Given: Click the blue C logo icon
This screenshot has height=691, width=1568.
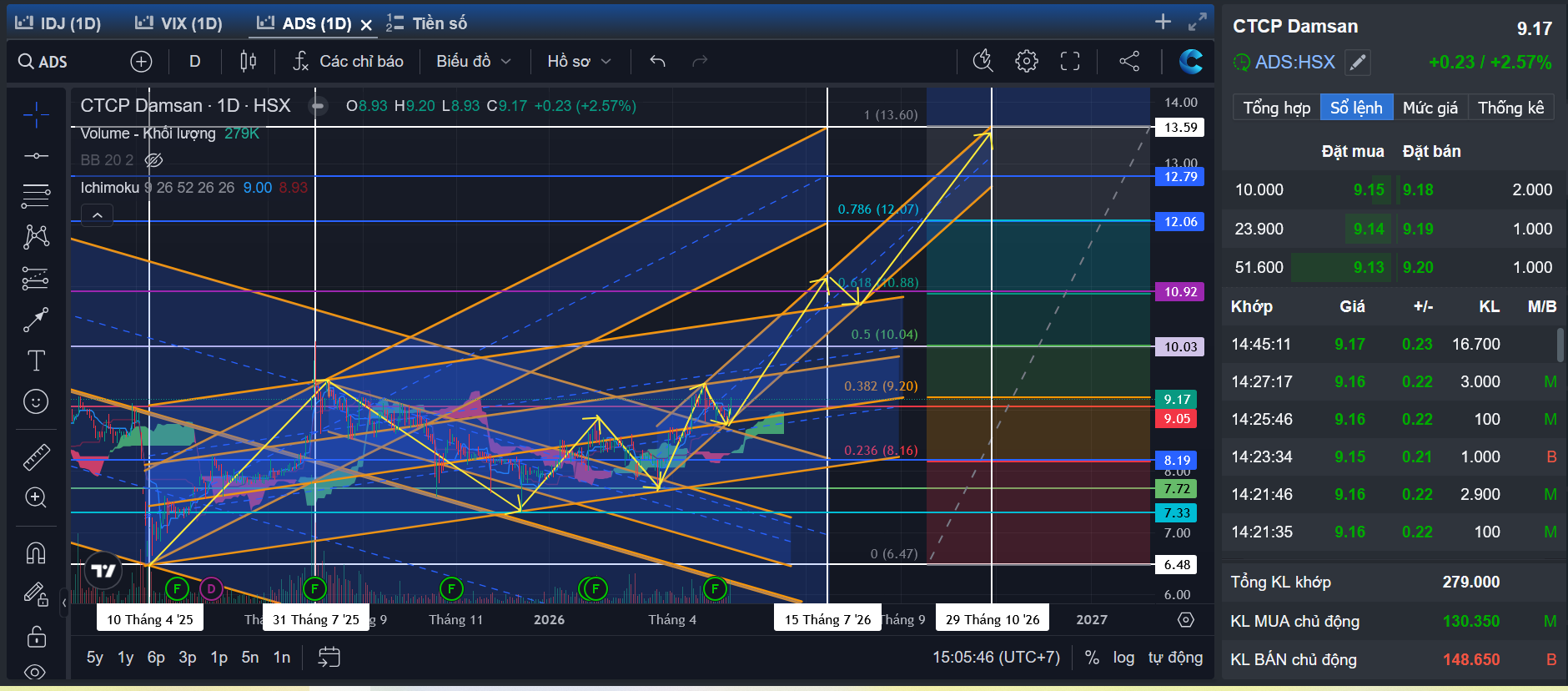Looking at the screenshot, I should click(x=1191, y=61).
